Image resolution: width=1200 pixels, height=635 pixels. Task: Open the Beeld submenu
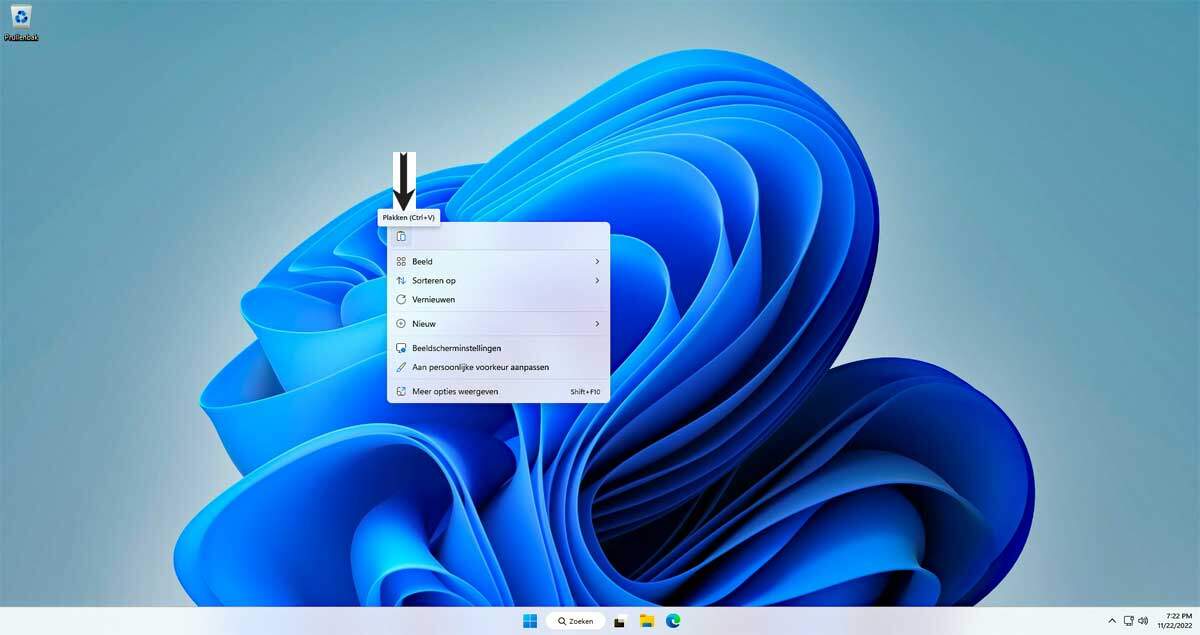pyautogui.click(x=498, y=261)
